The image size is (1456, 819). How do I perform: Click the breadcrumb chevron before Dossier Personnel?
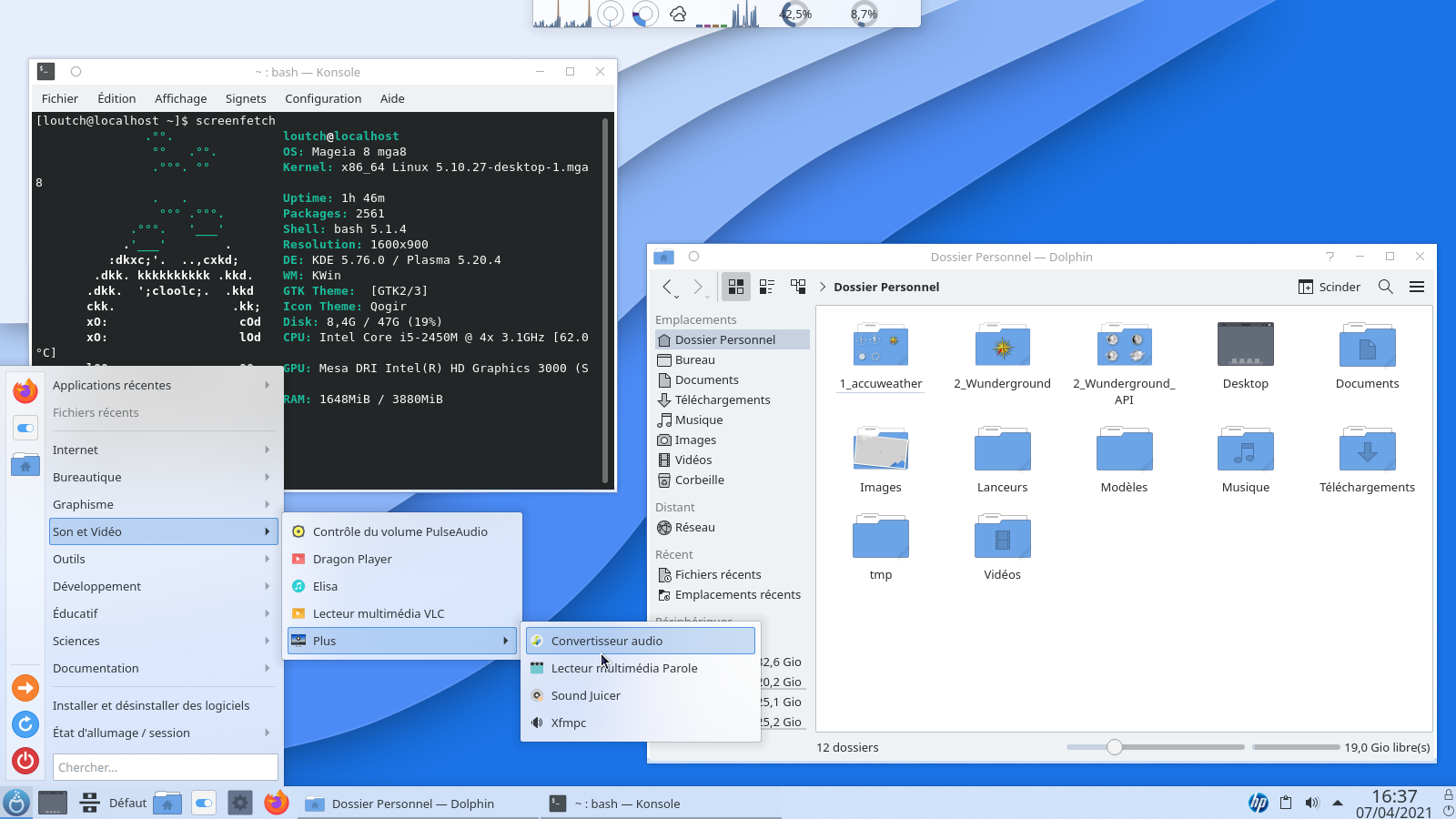click(x=823, y=287)
